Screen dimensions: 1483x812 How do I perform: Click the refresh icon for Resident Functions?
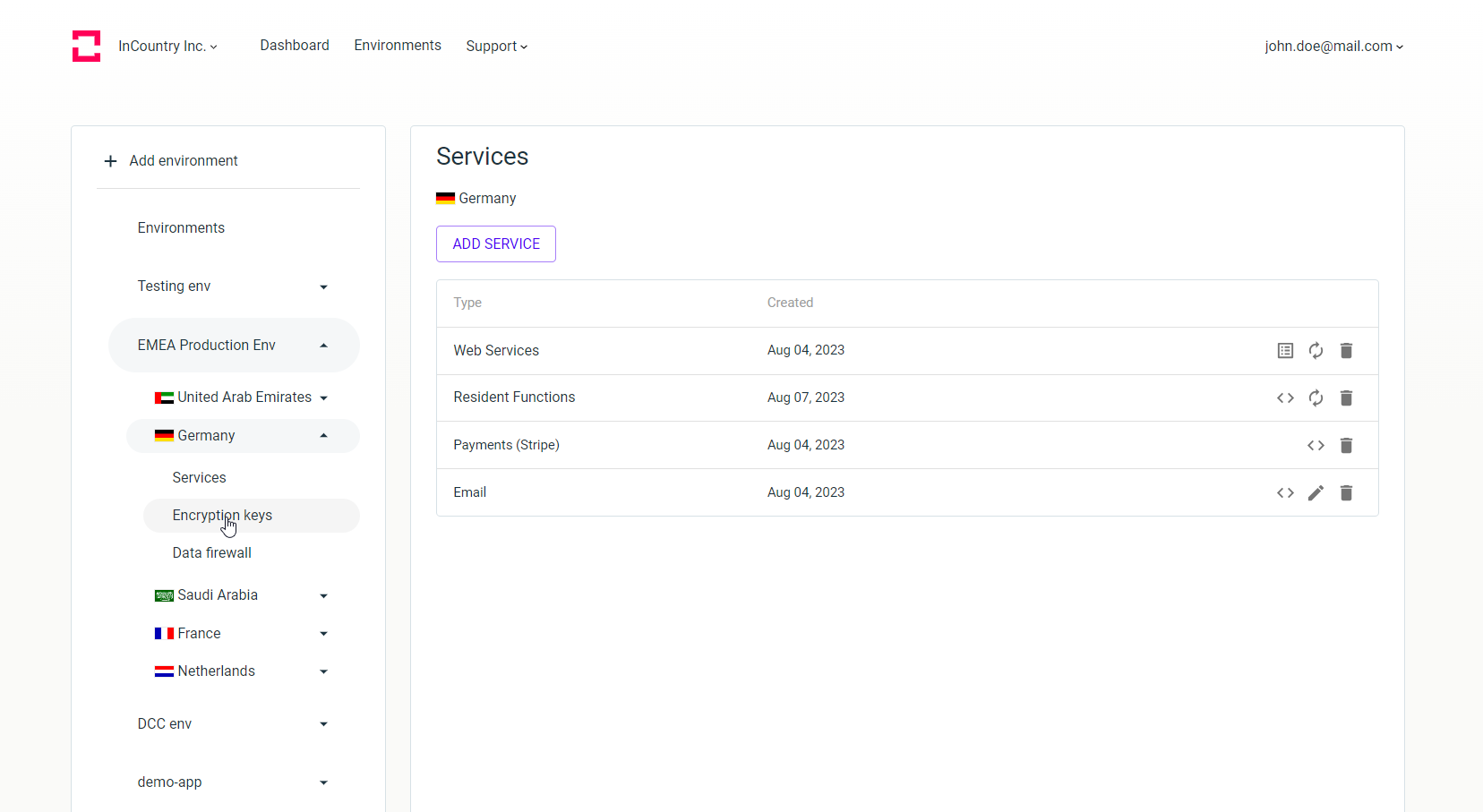[1316, 397]
